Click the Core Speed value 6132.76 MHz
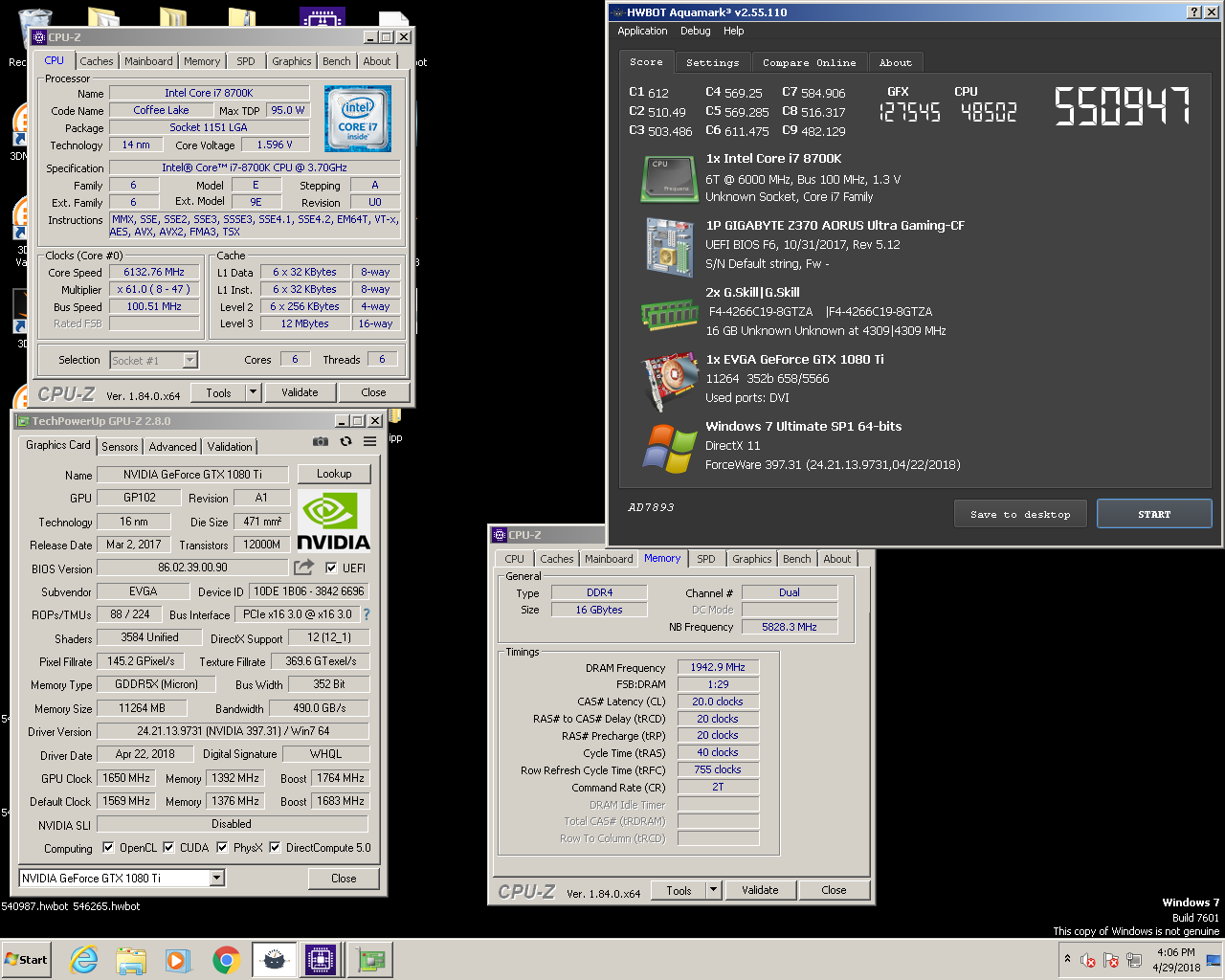The image size is (1225, 980). click(x=154, y=272)
